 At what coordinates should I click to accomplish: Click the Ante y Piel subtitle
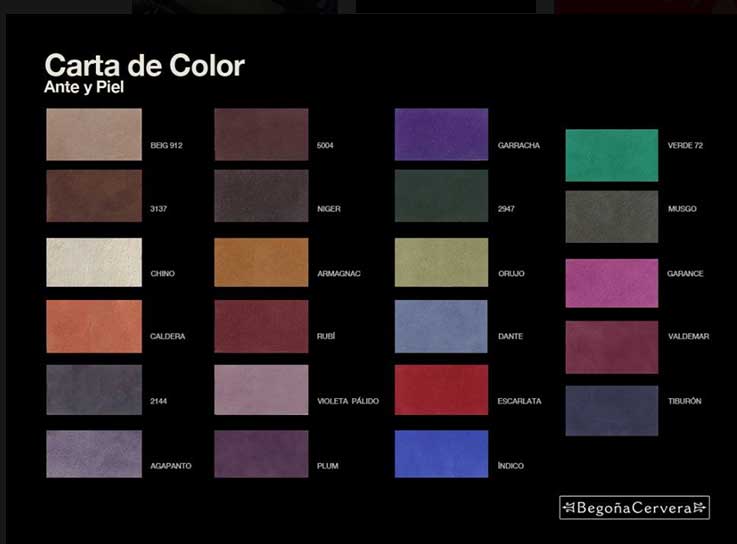pos(84,87)
